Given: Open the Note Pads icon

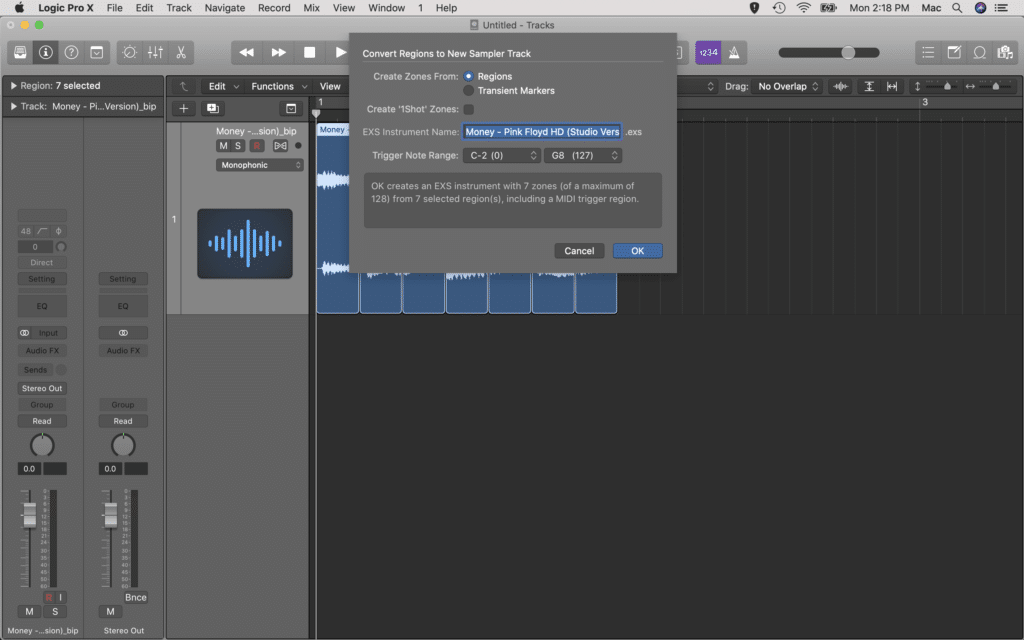Looking at the screenshot, I should click(954, 52).
